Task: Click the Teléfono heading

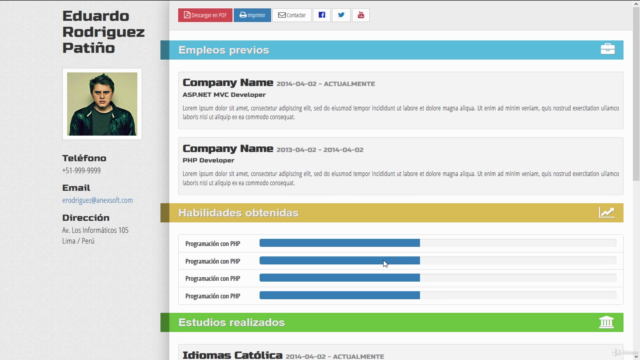Action: click(84, 158)
